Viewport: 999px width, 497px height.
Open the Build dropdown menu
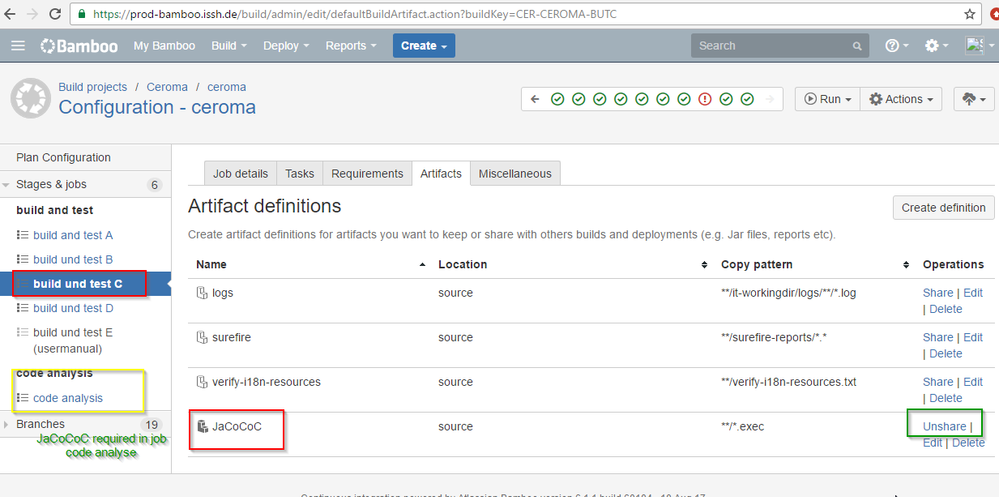tap(229, 46)
